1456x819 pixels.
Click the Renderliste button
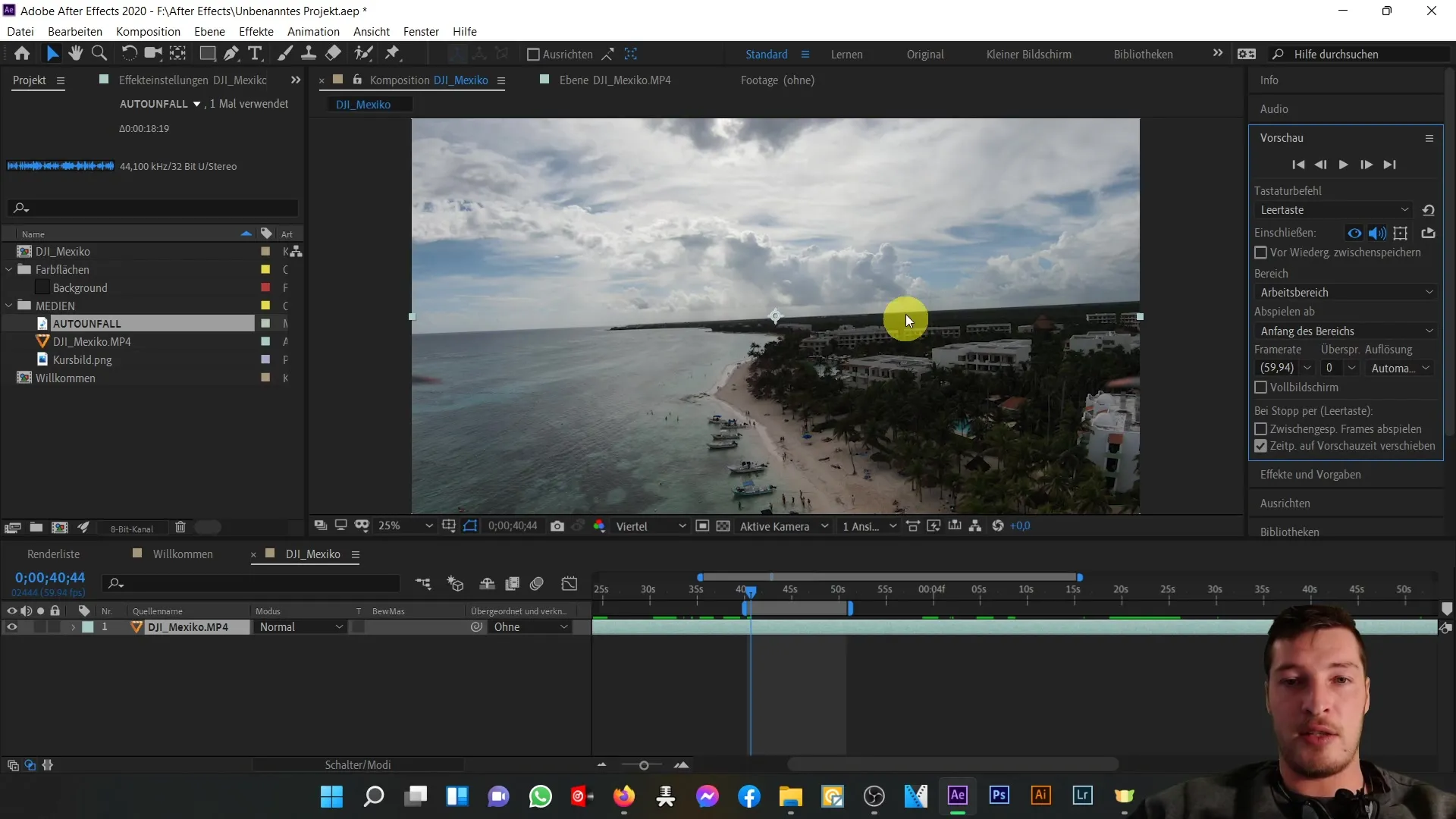(53, 553)
